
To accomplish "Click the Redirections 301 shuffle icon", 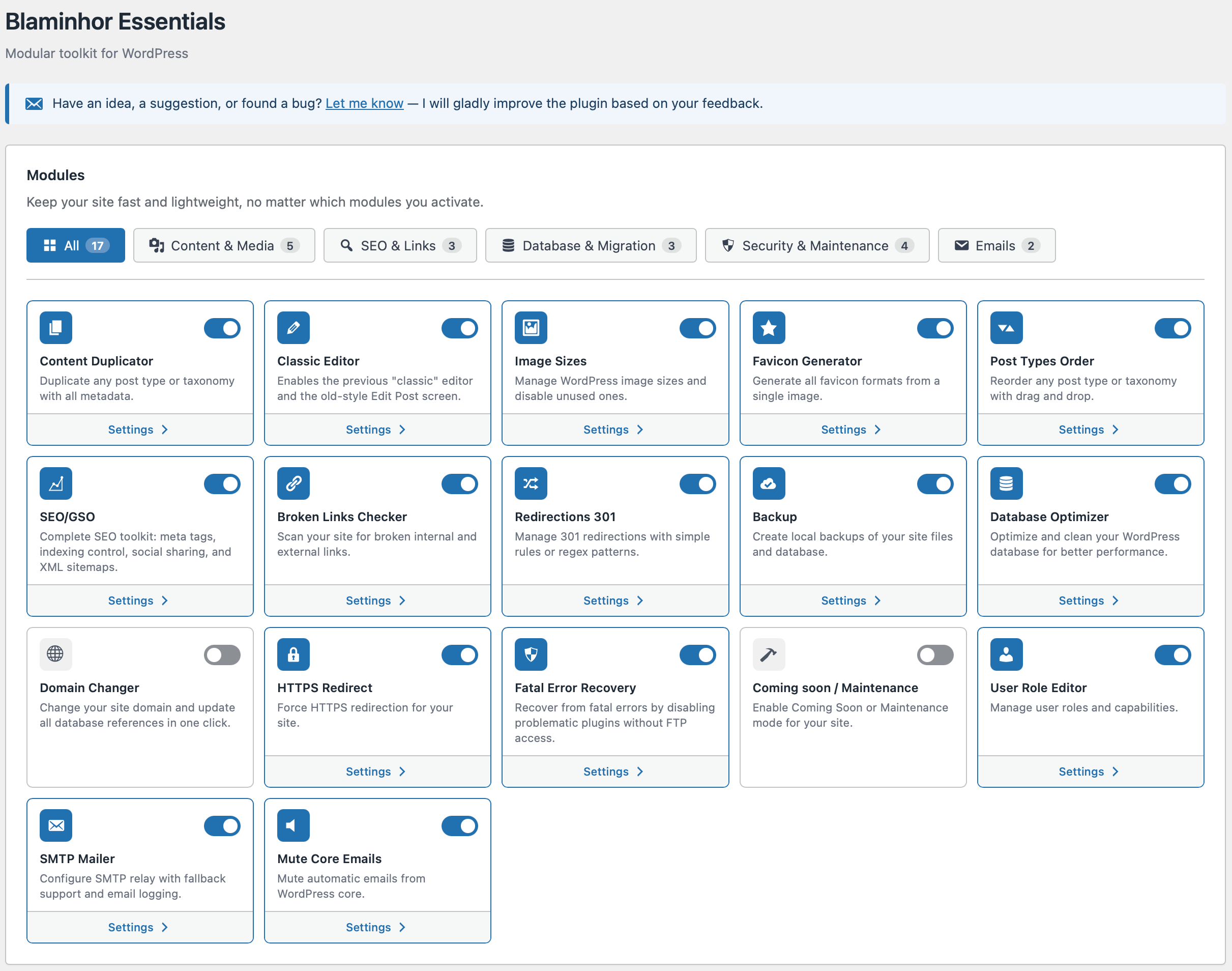I will click(531, 483).
